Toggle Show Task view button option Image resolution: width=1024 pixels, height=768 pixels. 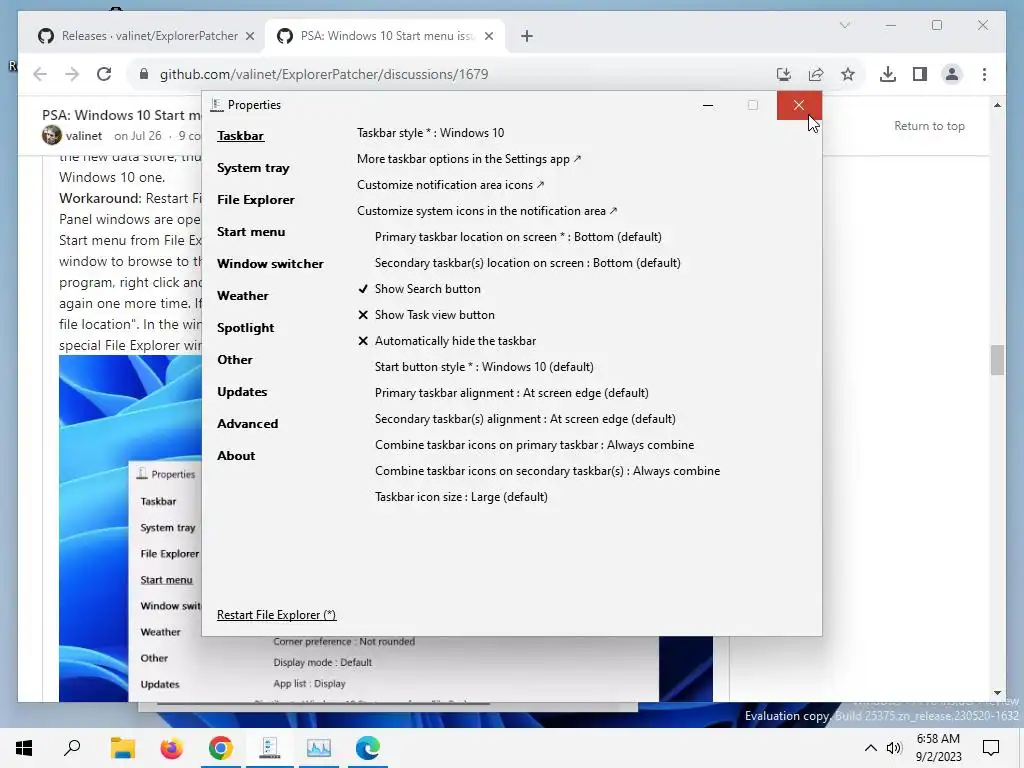point(434,315)
